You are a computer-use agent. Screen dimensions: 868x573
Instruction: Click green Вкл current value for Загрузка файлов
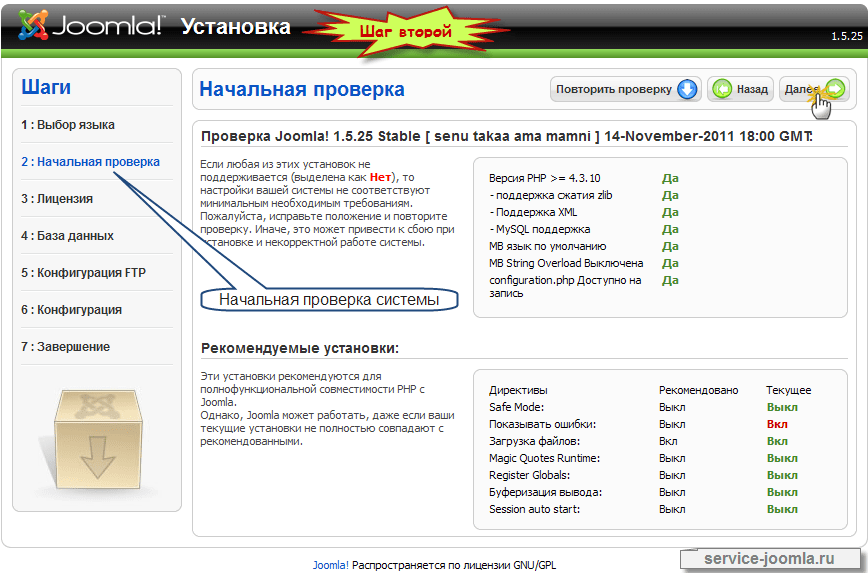777,442
